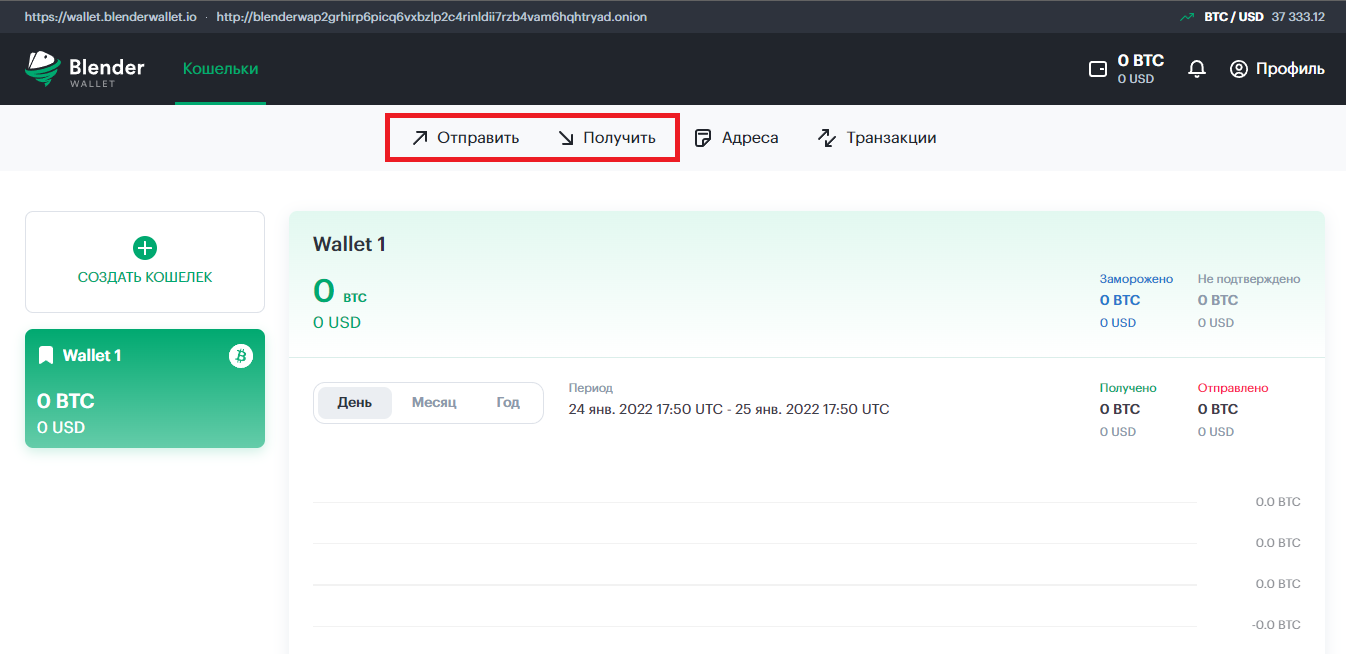Image resolution: width=1346 pixels, height=654 pixels.
Task: Click the wallet balance icon in header
Action: point(1097,69)
